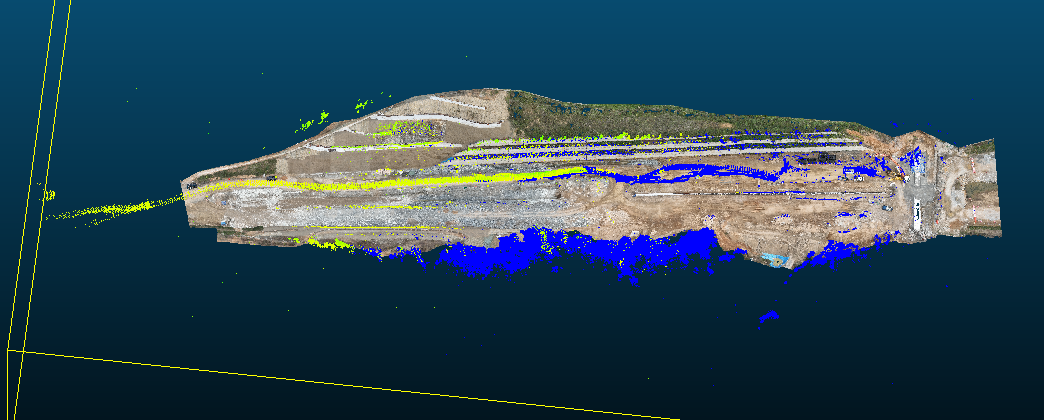Click the long yellow band across the terrain

tap(400, 182)
